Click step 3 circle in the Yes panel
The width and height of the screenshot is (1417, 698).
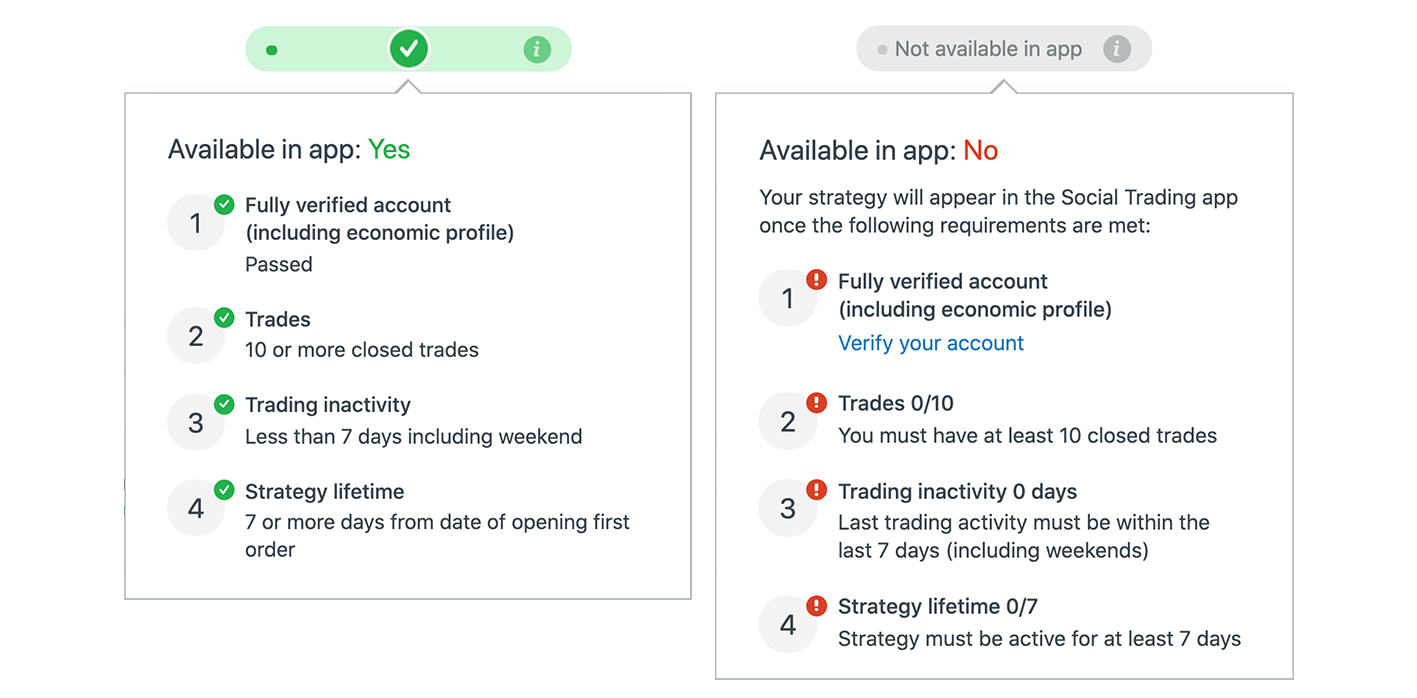[195, 423]
